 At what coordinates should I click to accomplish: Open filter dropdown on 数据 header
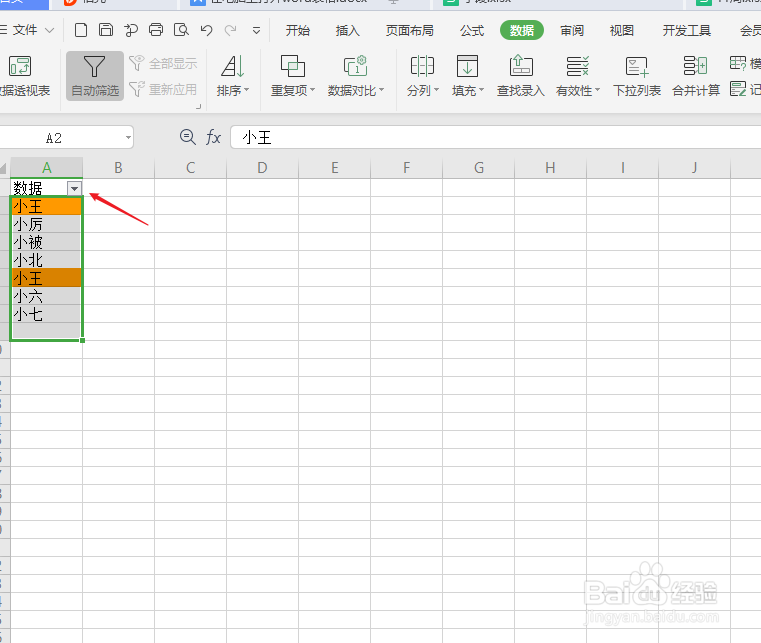pos(74,188)
